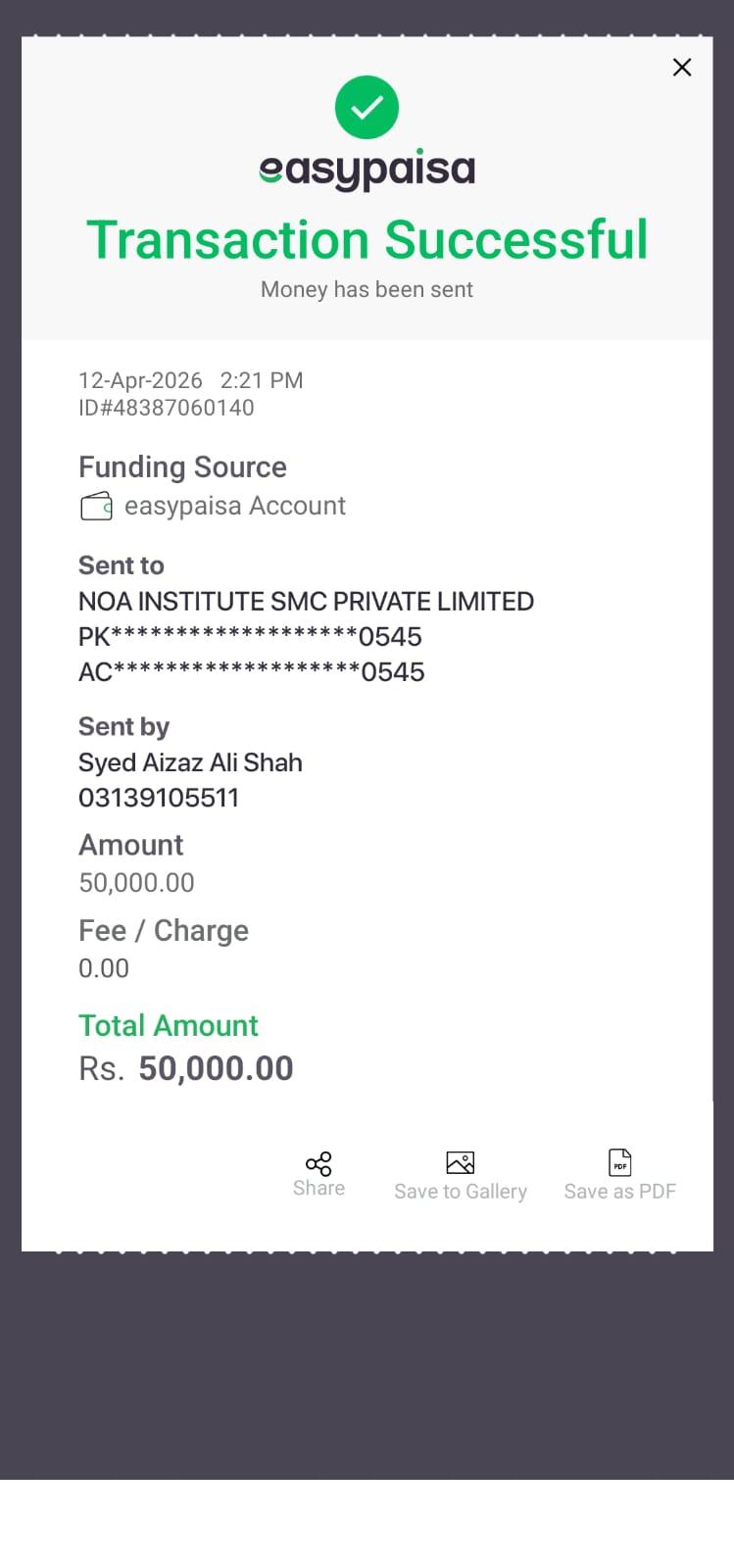Tap the wallet icon under Funding Source
This screenshot has height=1568, width=734.
[x=96, y=507]
